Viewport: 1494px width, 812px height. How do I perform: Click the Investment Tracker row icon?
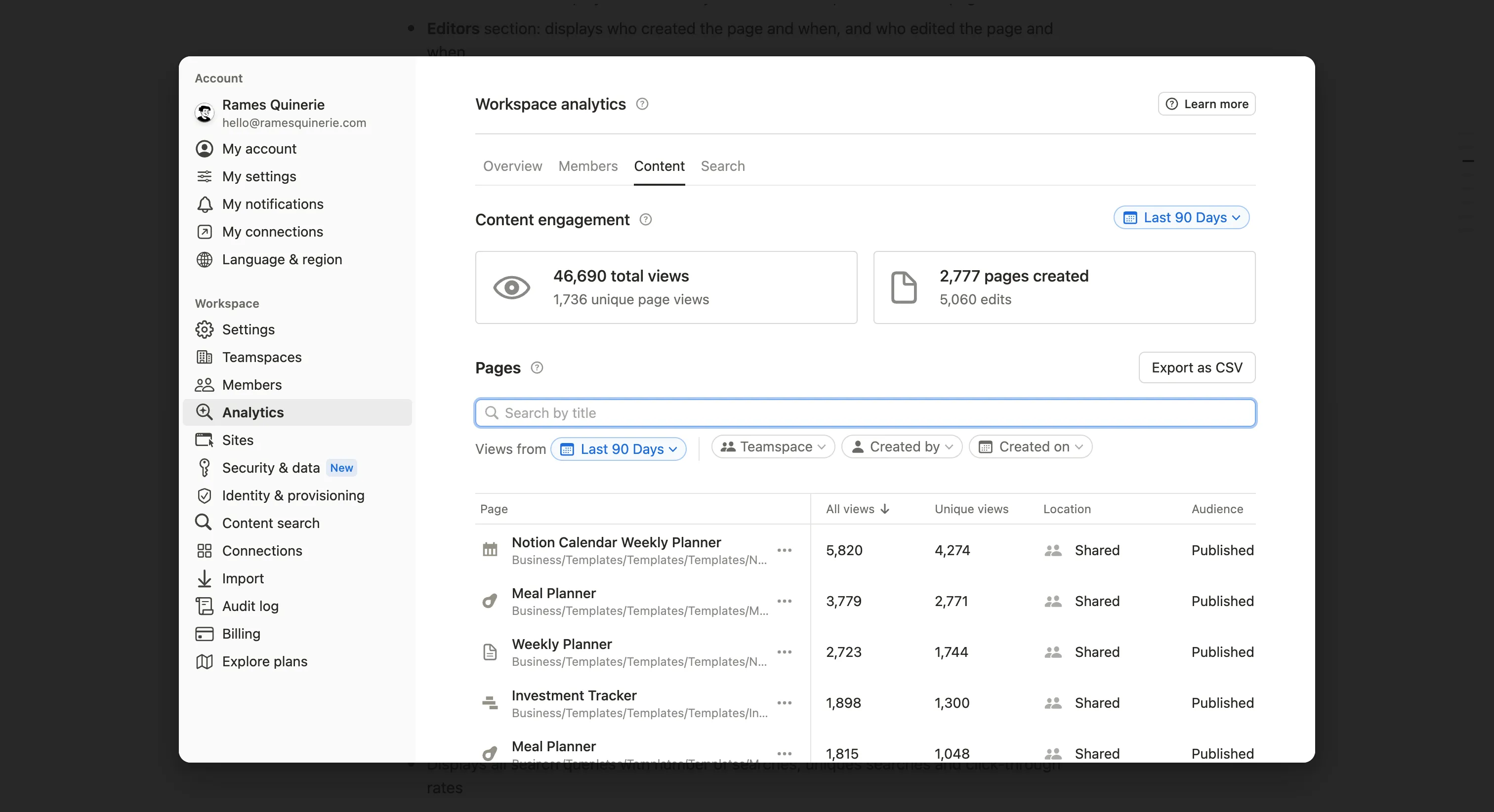pos(490,703)
